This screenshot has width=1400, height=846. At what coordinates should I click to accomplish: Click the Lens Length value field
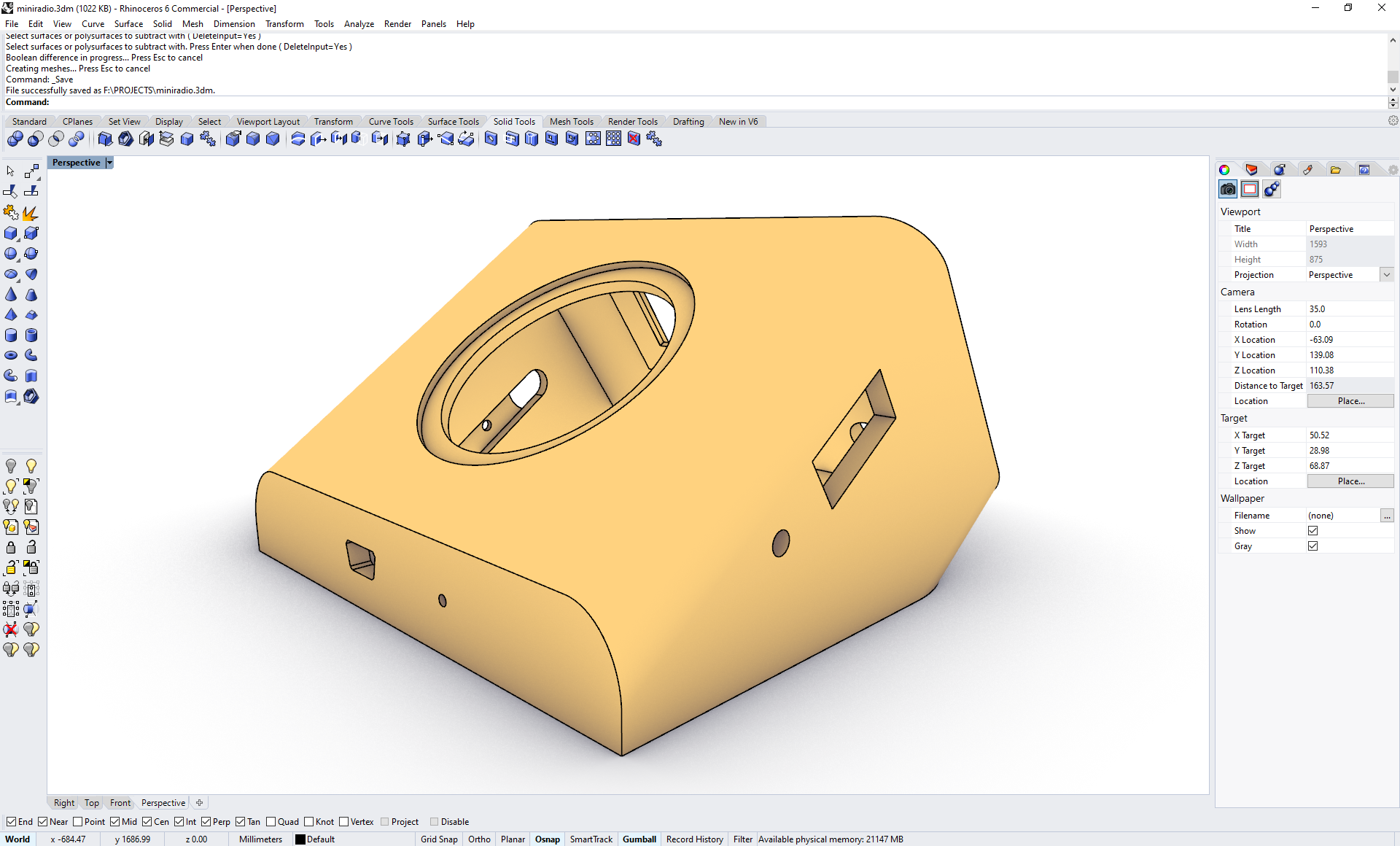[1350, 309]
